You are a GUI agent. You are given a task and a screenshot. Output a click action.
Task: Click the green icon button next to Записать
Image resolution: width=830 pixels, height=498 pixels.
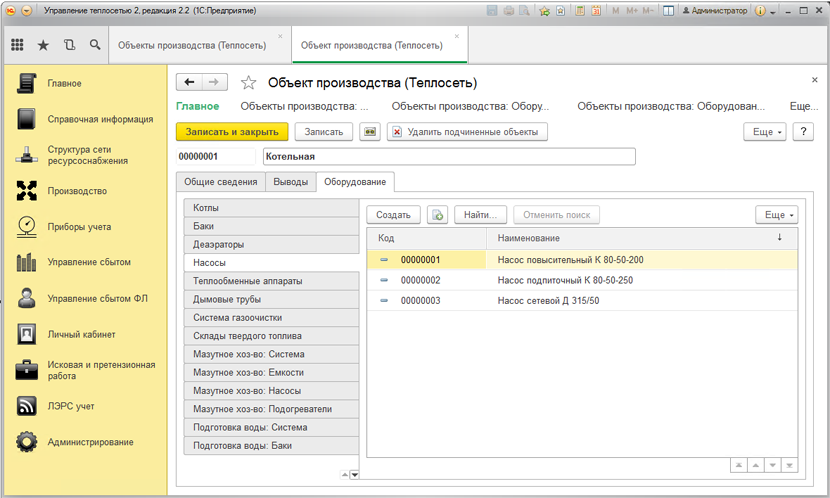[370, 132]
